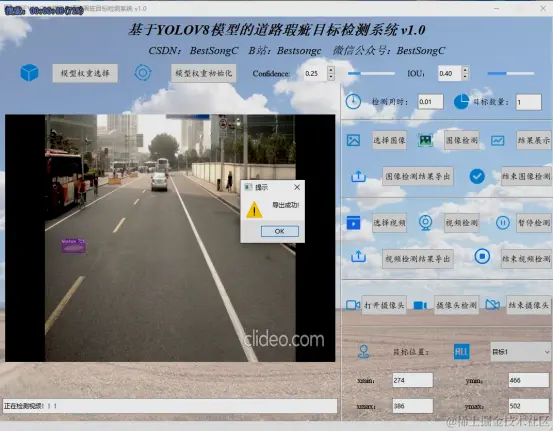Click the landscape icon beside 图像检测
Viewport: 554px width, 432px height.
point(425,140)
